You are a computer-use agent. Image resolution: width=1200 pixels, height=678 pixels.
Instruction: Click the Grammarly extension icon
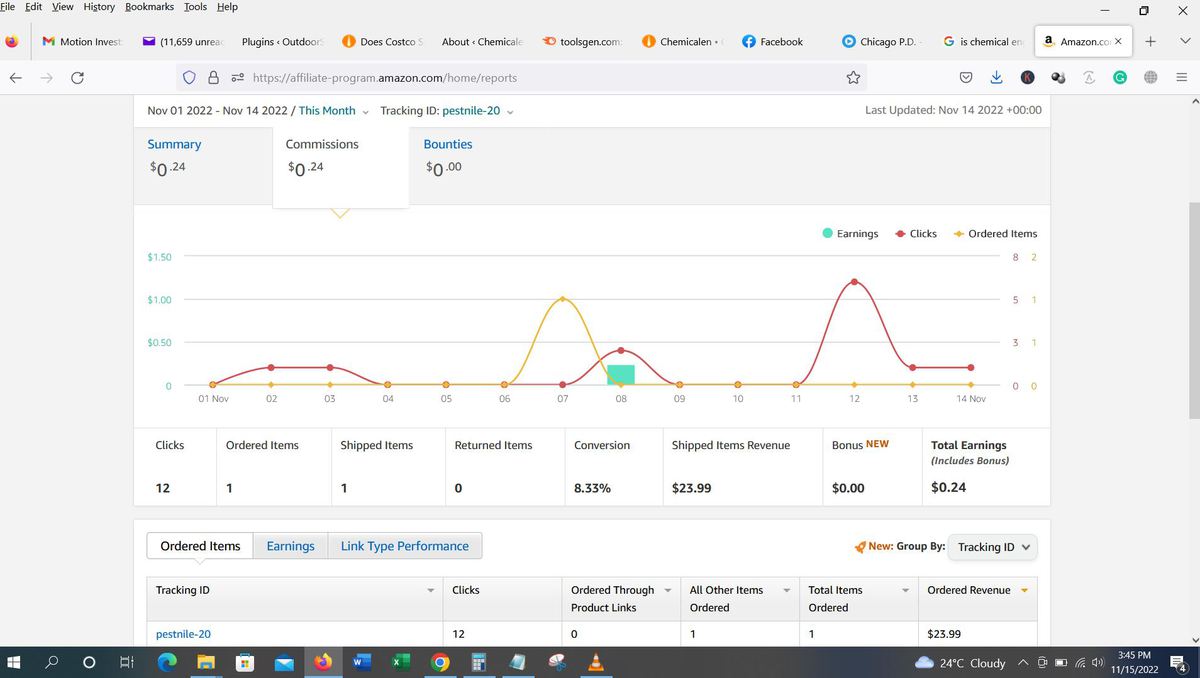click(x=1121, y=77)
